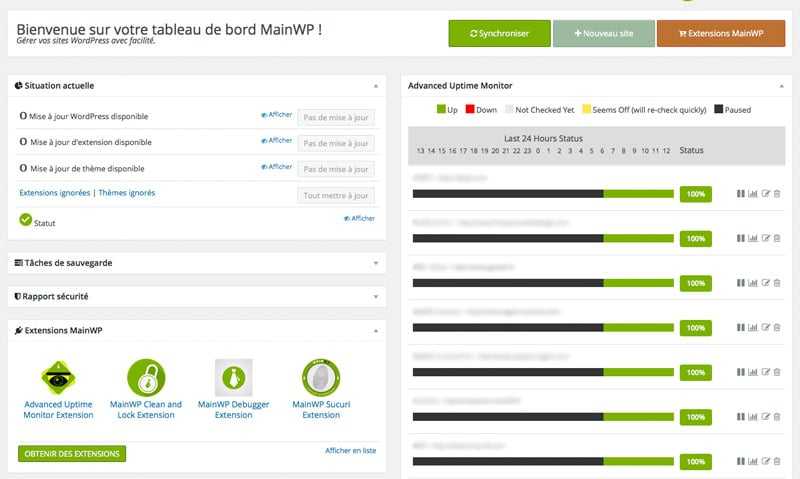
Task: Pause the third uptime monitor row
Action: tap(741, 283)
